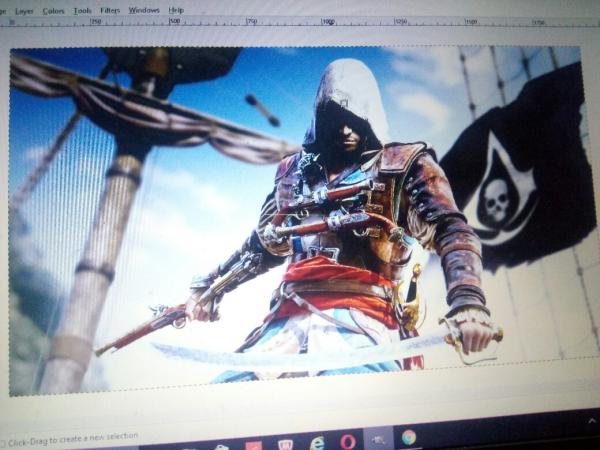Open the Help menu
The width and height of the screenshot is (600, 450).
pyautogui.click(x=176, y=10)
